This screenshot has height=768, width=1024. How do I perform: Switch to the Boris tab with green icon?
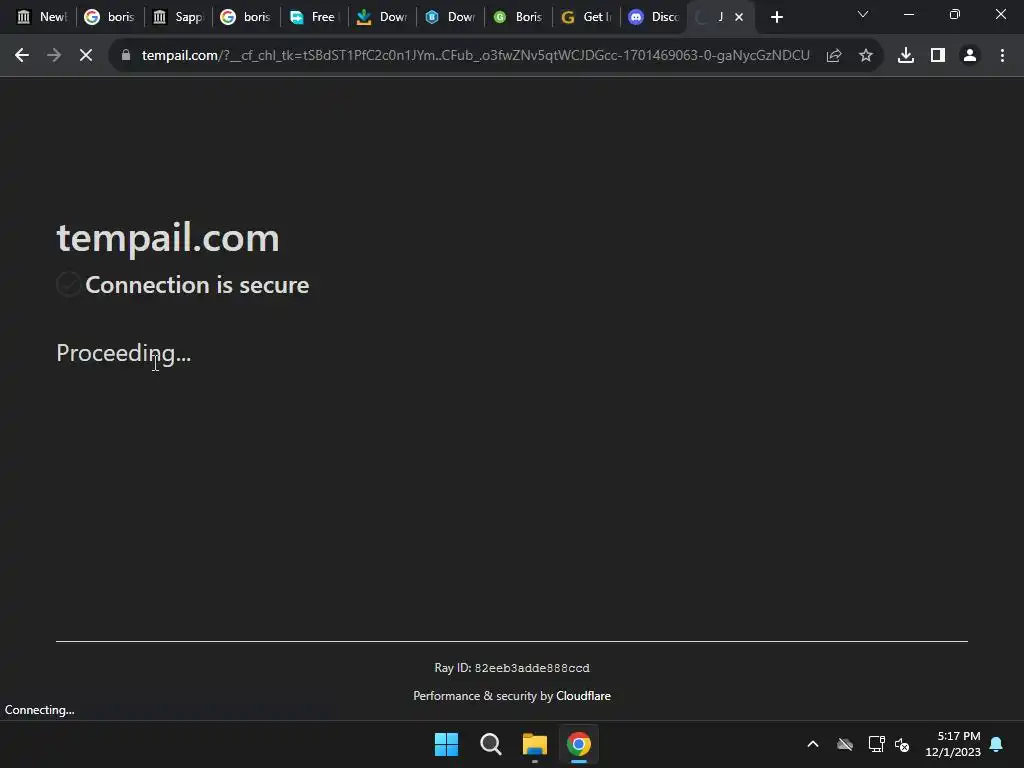[517, 17]
